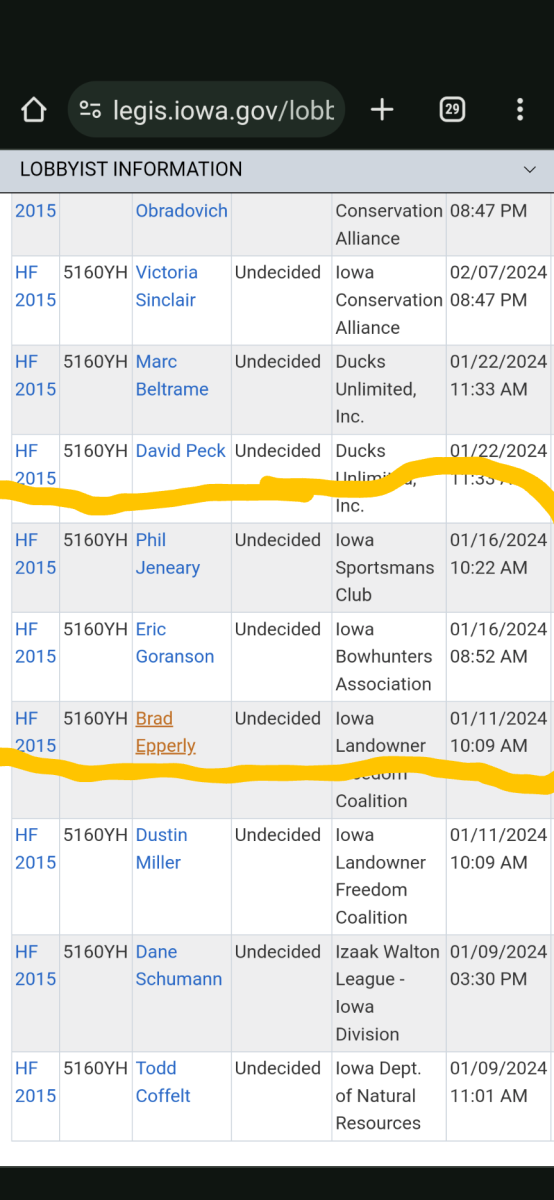Open Victoria Sinclair lobbyist link
The image size is (554, 1200).
point(167,286)
